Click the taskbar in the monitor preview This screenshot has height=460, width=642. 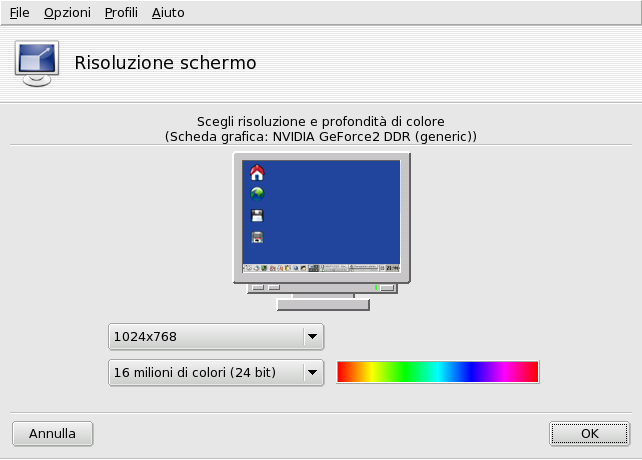(x=321, y=268)
